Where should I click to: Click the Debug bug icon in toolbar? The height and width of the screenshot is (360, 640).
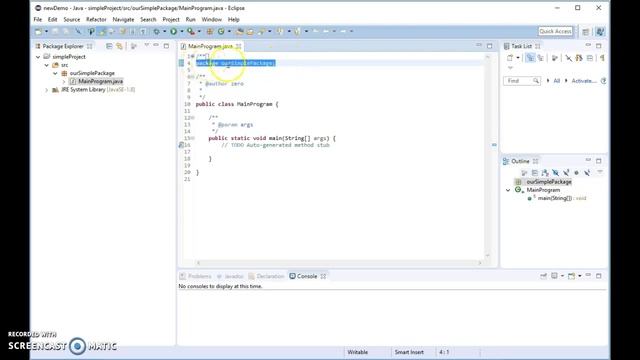156,31
